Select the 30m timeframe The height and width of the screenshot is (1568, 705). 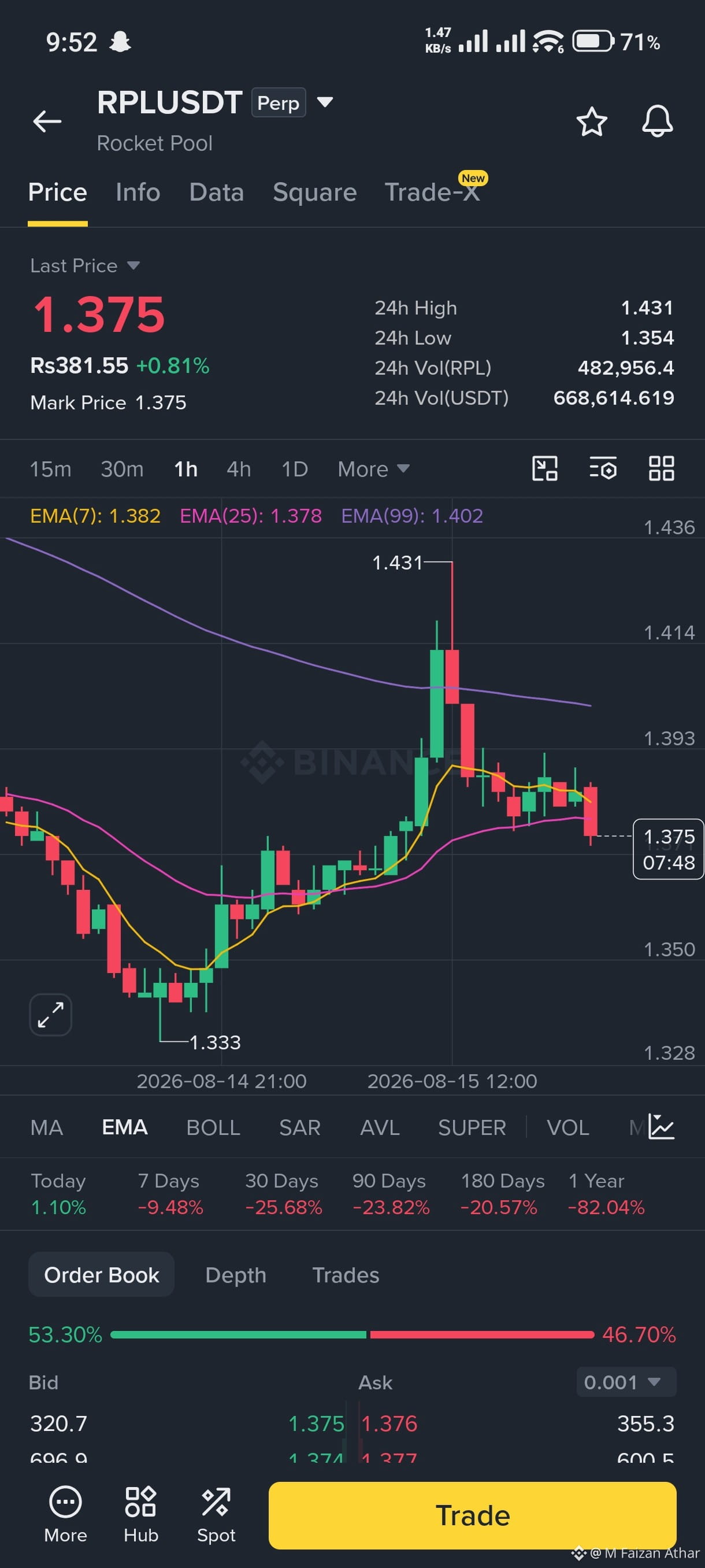coord(123,469)
